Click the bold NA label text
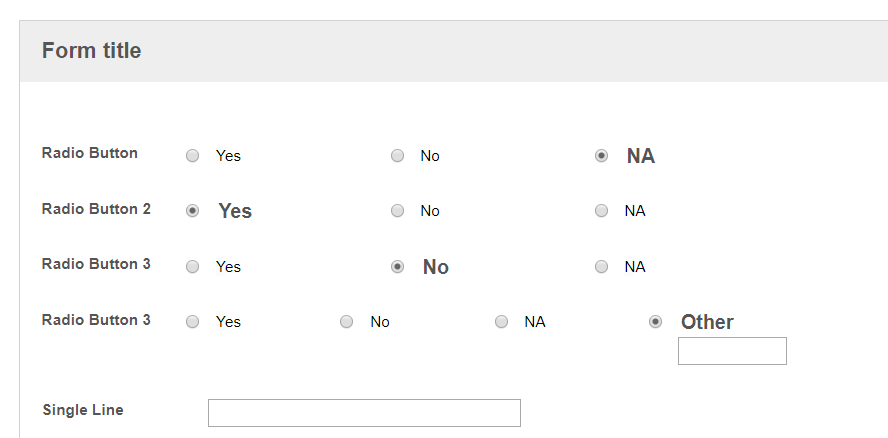The image size is (888, 438). click(641, 156)
